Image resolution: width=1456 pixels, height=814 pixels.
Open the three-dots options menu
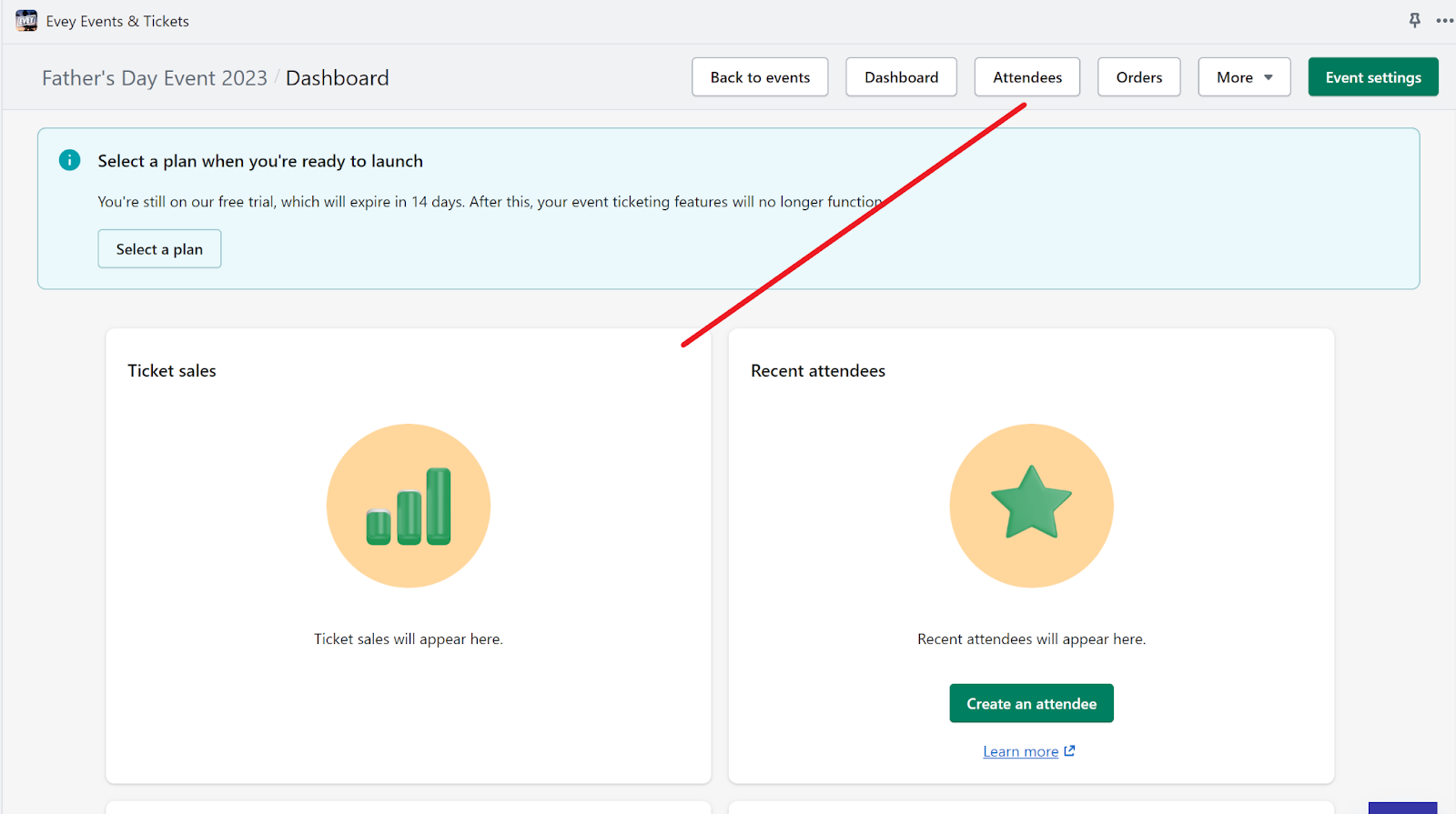[x=1444, y=20]
